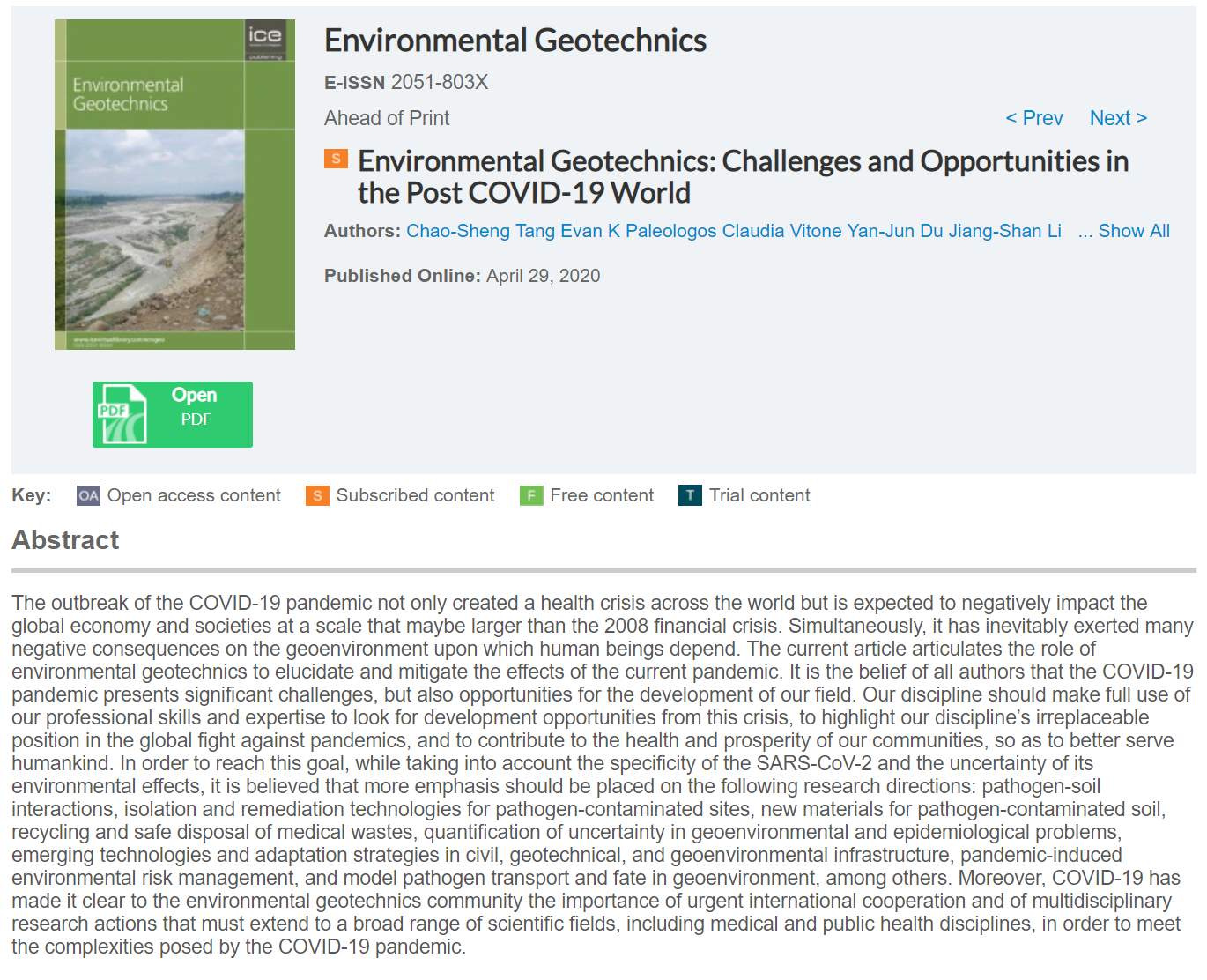Open author Yan-Jun Du link
1207x980 pixels.
click(x=894, y=231)
